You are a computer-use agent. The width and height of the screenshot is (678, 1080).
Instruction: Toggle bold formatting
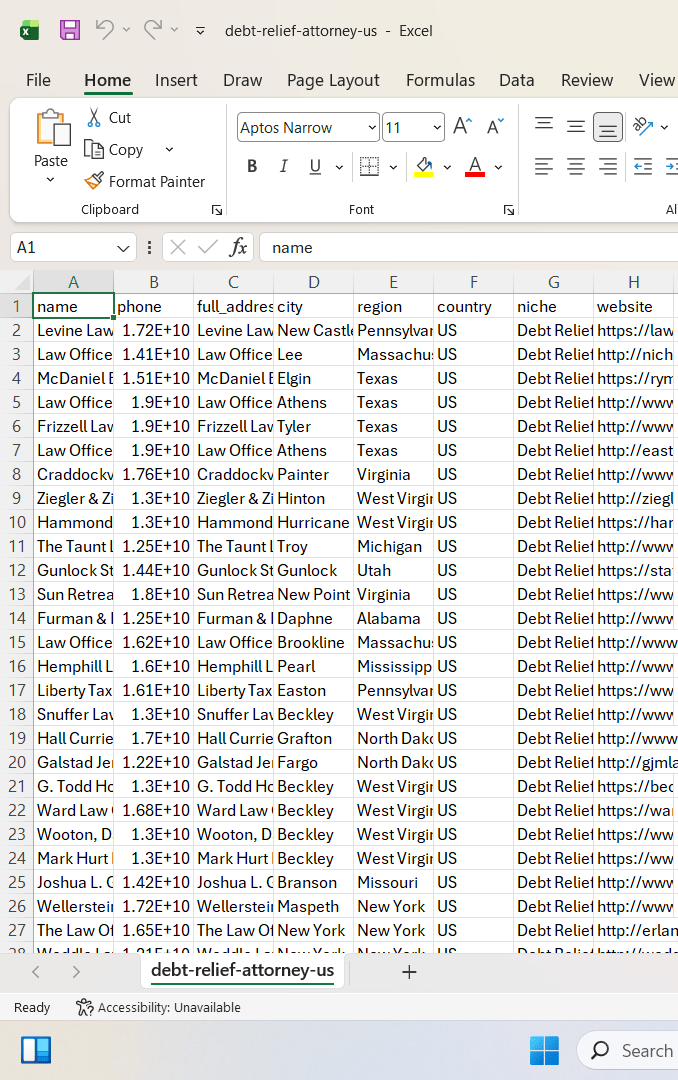click(252, 166)
